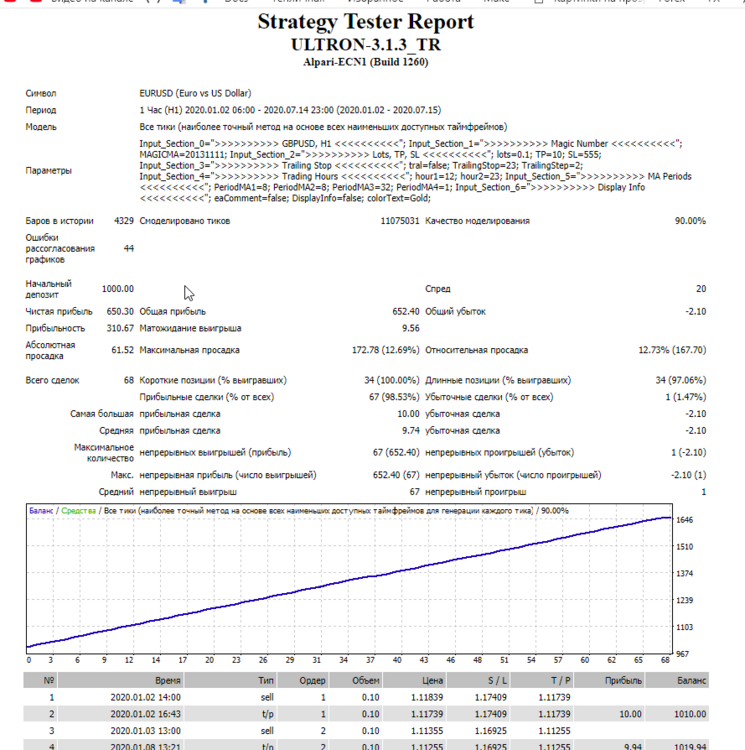Select the long positions value 34 (97.06%)
Image resolution: width=745 pixels, height=750 pixels.
point(680,380)
